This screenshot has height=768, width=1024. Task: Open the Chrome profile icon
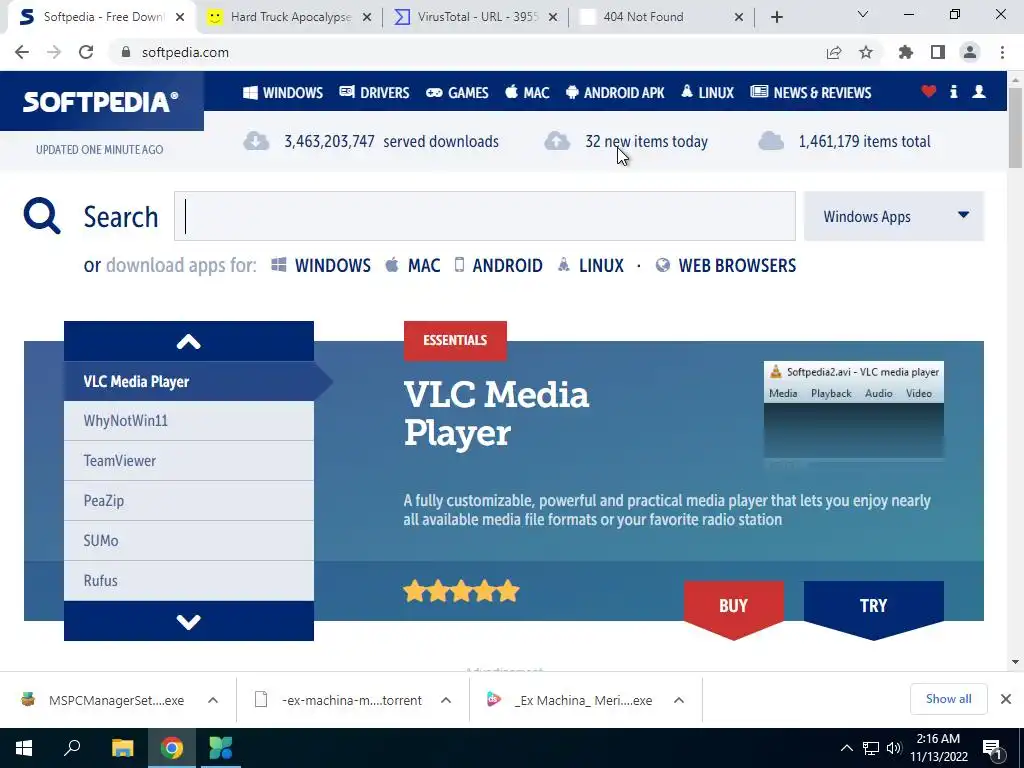click(x=970, y=52)
